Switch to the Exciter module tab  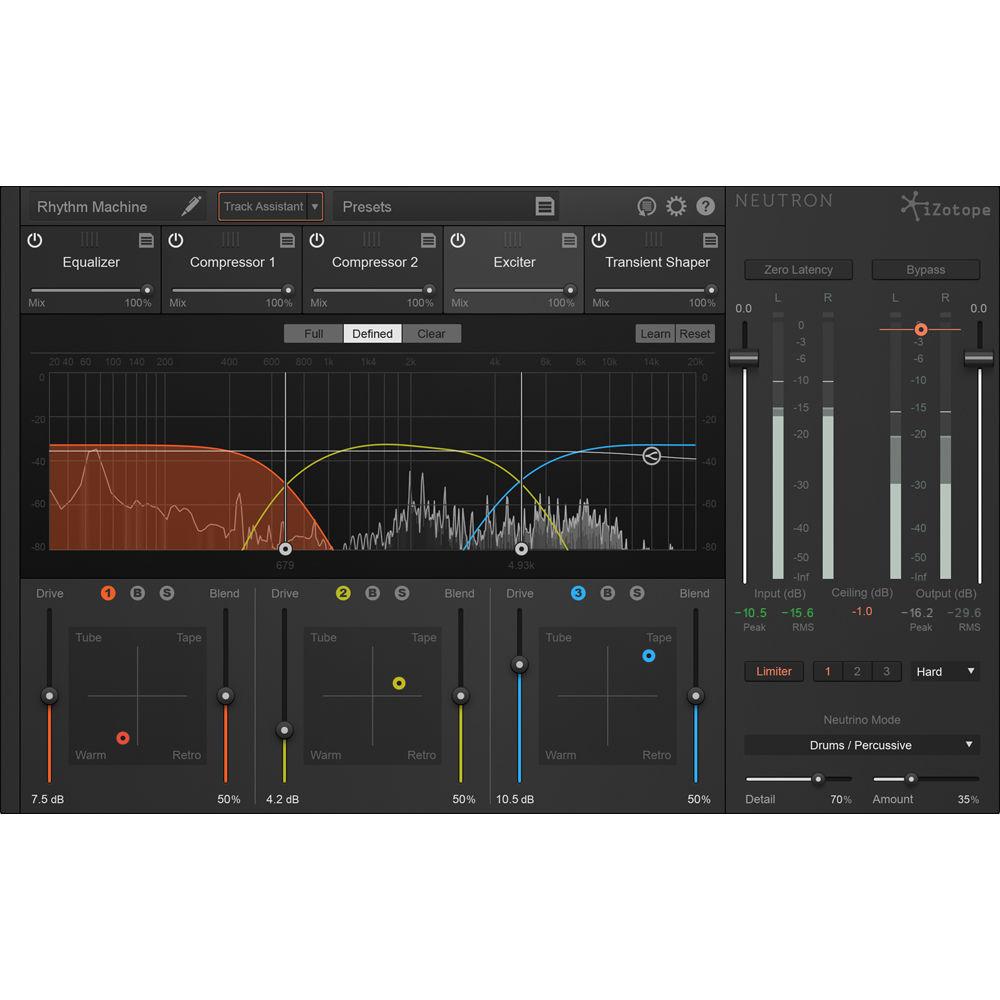pos(514,262)
